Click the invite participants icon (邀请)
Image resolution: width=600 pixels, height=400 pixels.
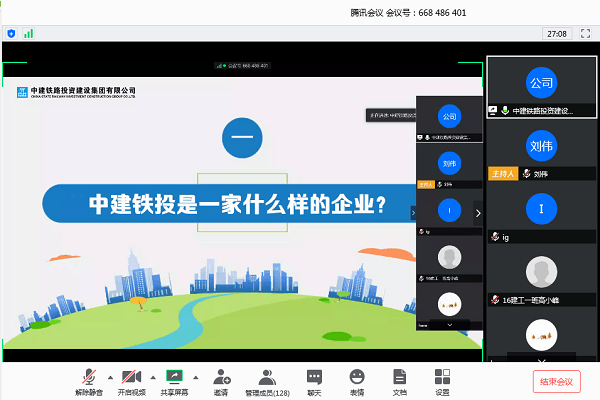click(x=222, y=377)
